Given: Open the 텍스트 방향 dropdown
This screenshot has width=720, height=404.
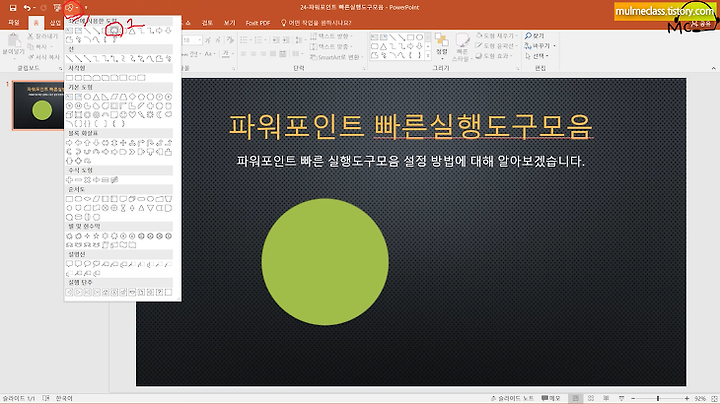Looking at the screenshot, I should click(x=332, y=36).
